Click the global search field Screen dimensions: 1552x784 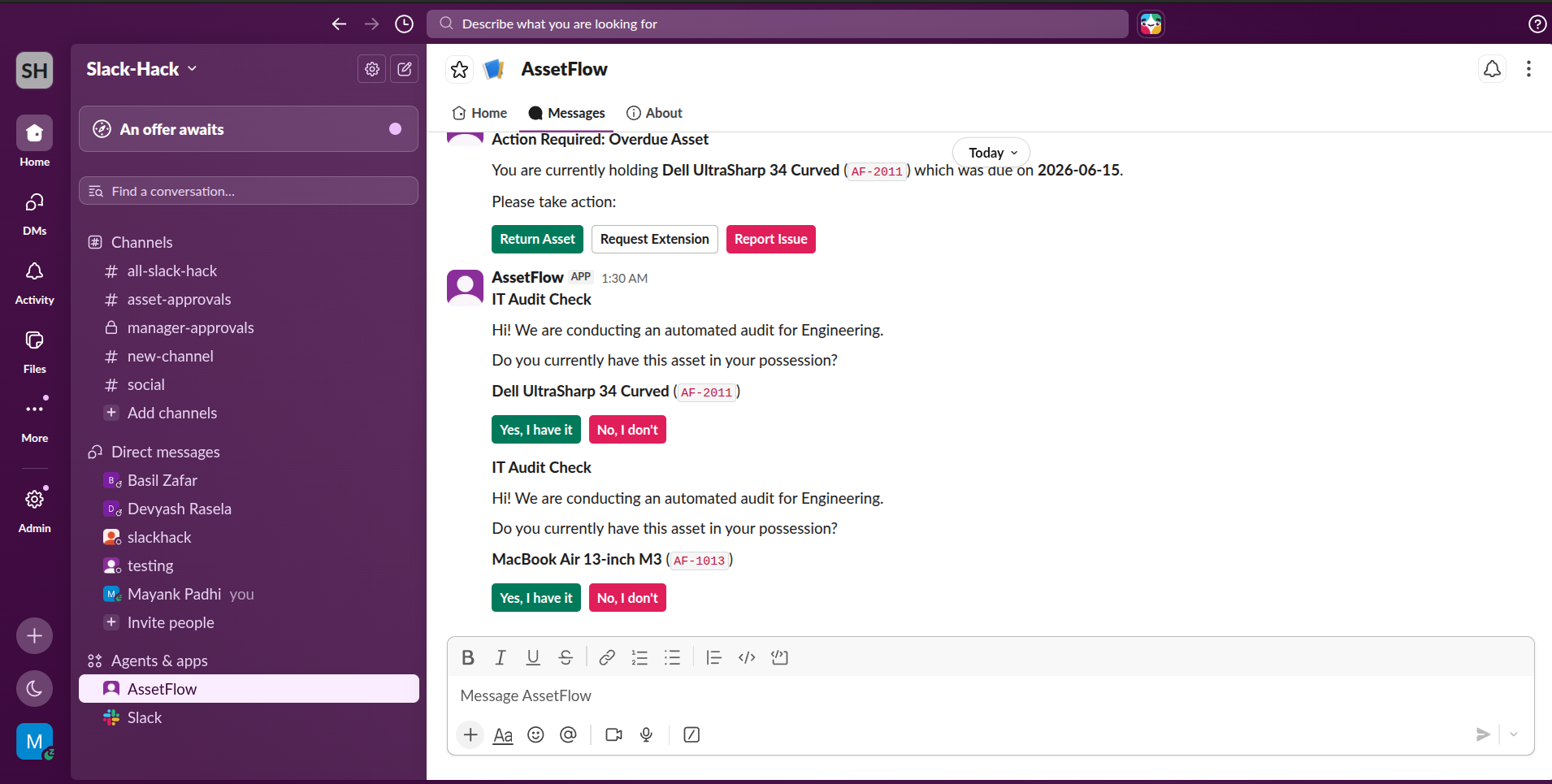pyautogui.click(x=778, y=24)
